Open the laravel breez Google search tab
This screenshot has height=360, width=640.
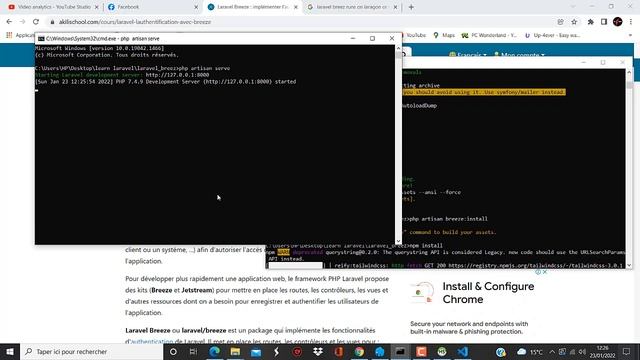(351, 7)
